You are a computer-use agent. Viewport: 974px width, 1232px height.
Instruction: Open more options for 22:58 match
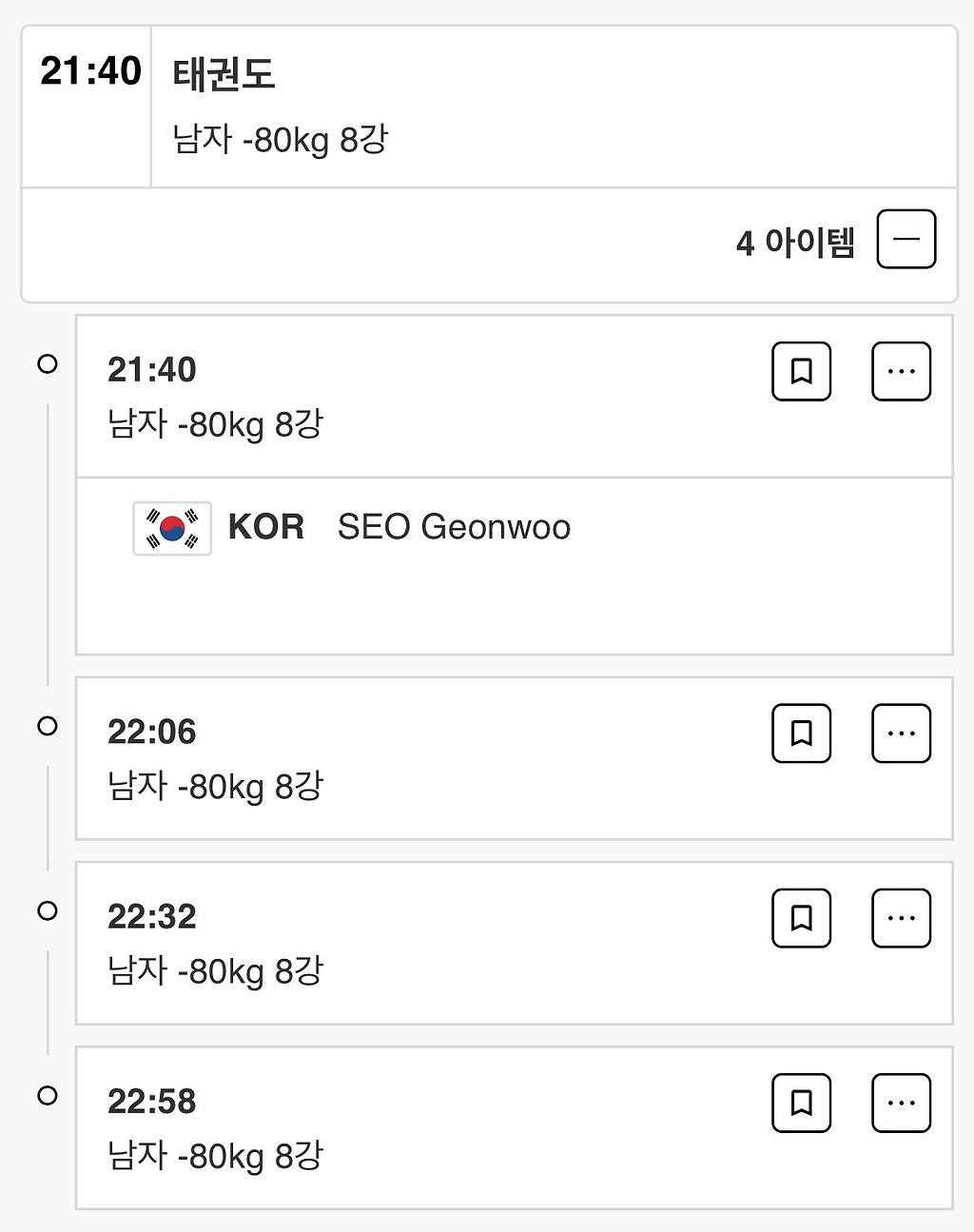coord(901,1103)
